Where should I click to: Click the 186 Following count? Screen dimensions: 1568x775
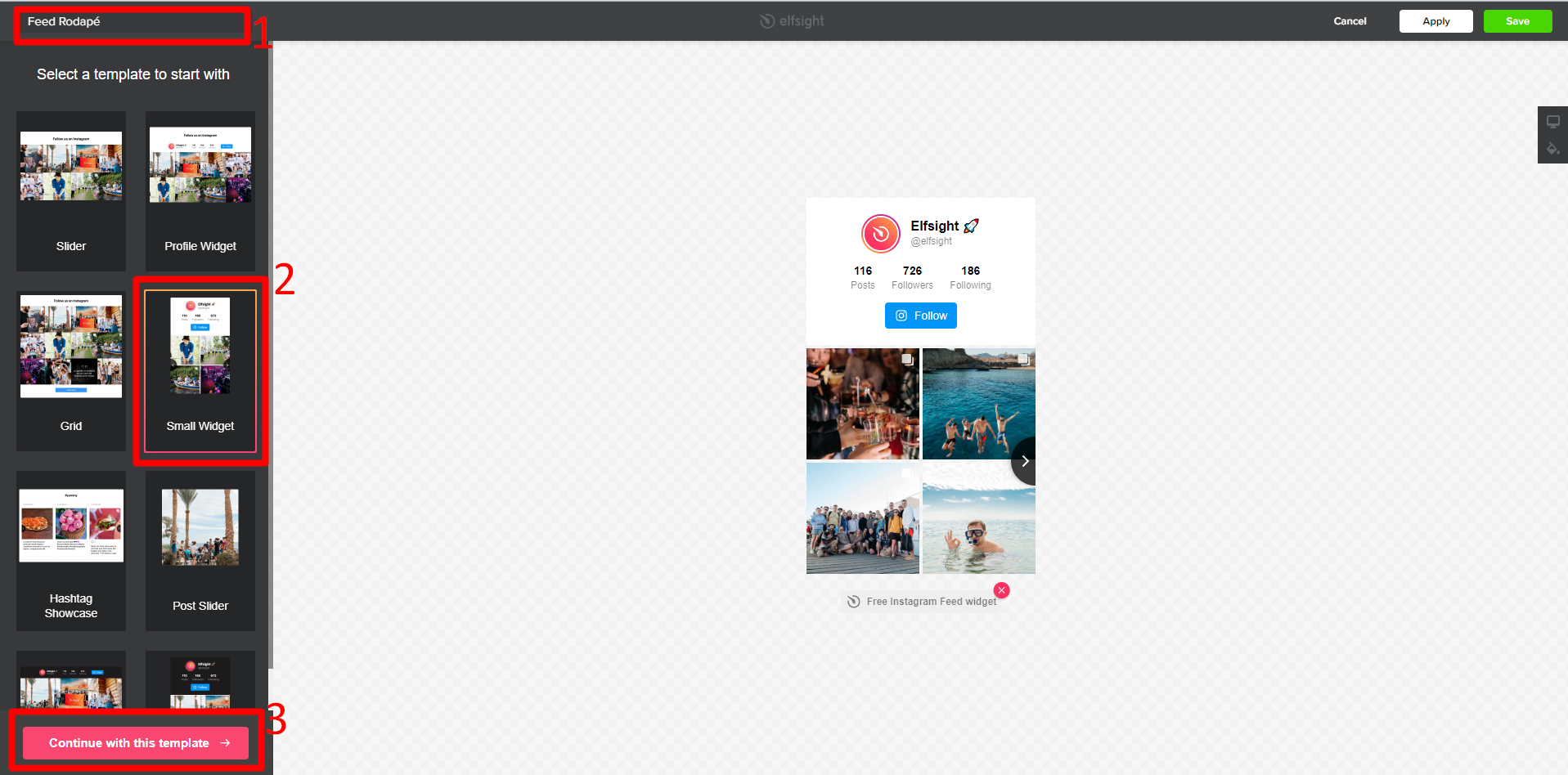970,277
